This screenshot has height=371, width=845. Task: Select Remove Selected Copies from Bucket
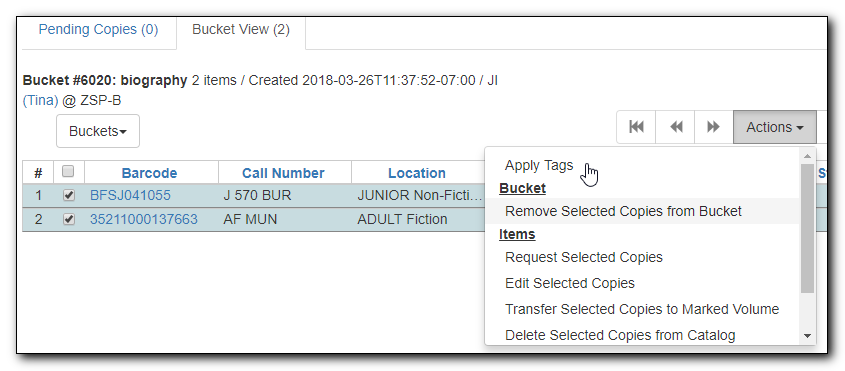coord(623,211)
